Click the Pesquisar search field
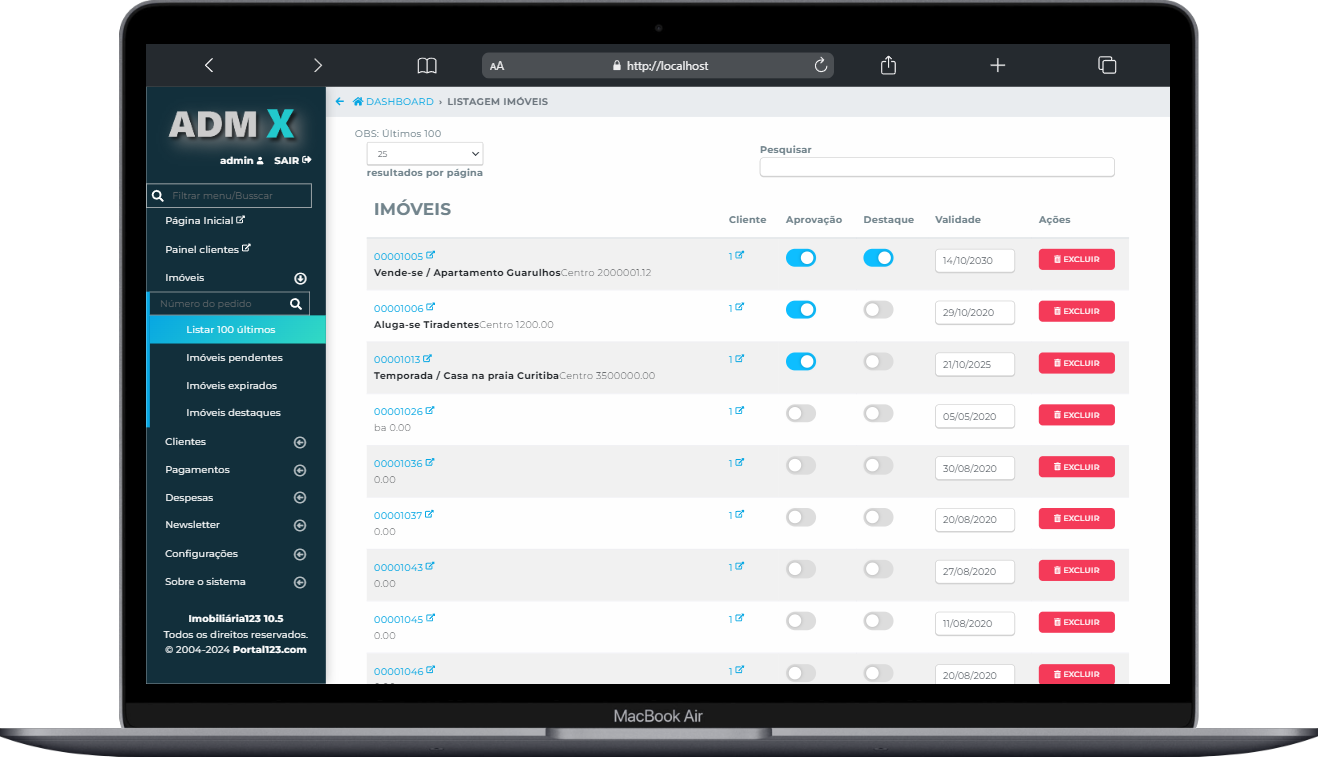 [936, 167]
